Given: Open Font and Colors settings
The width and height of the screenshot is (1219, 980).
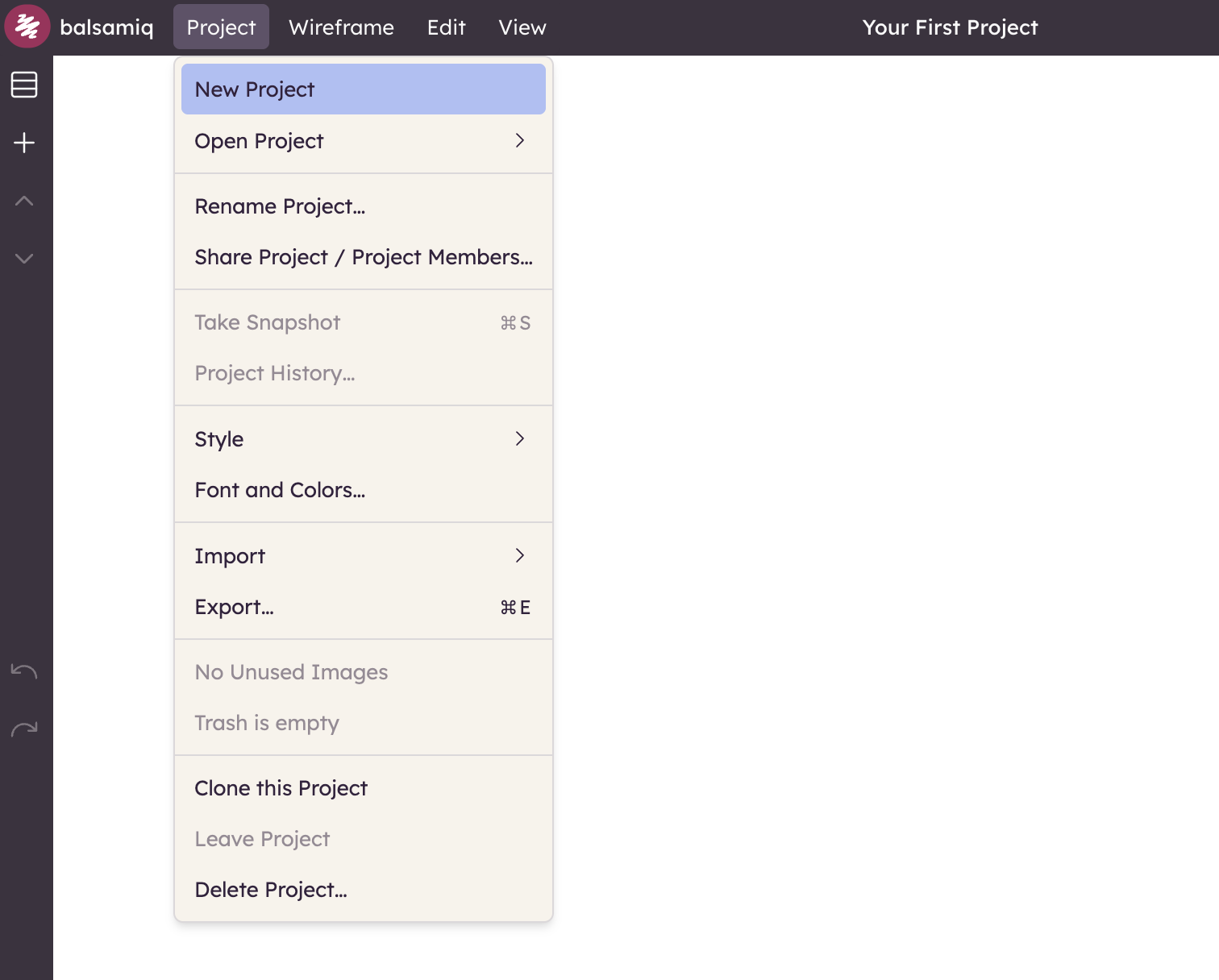Looking at the screenshot, I should [280, 490].
